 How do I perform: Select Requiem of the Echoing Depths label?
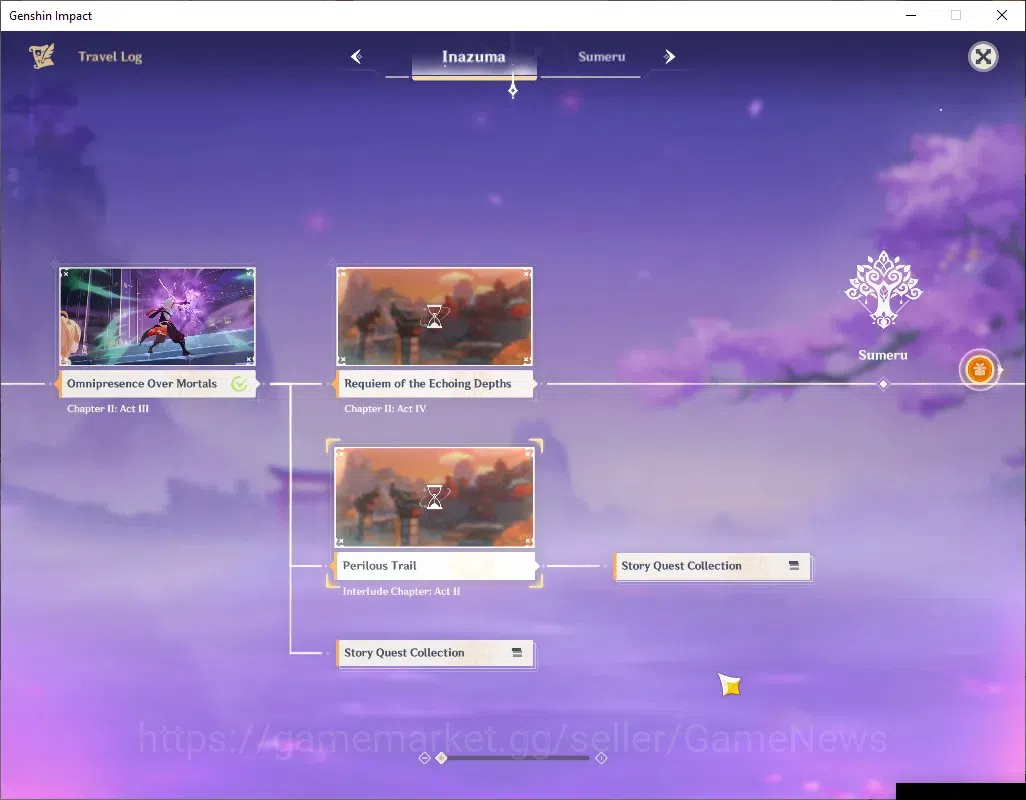(x=434, y=384)
